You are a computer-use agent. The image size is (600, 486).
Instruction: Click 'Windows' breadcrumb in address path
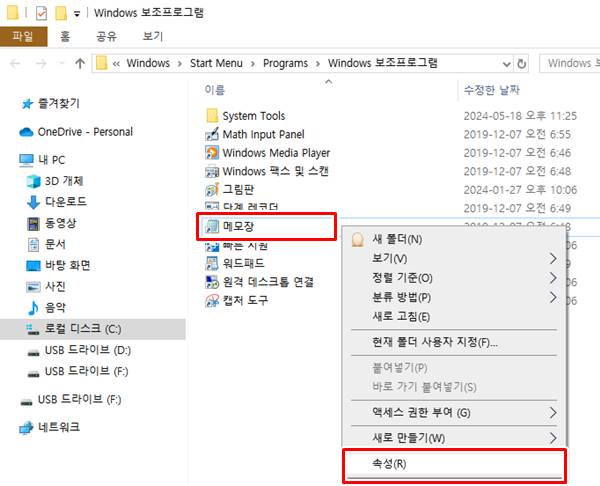coord(148,63)
